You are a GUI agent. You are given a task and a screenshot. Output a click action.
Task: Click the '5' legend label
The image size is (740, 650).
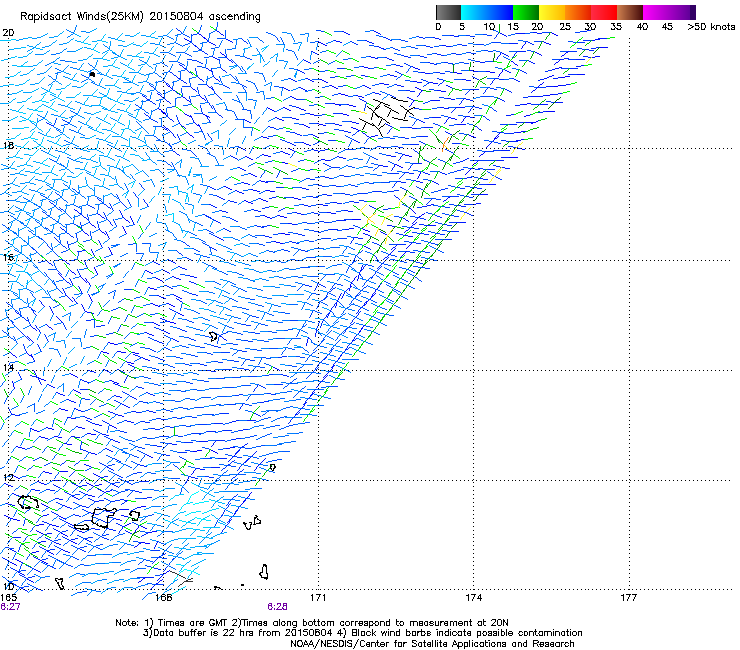coord(462,27)
